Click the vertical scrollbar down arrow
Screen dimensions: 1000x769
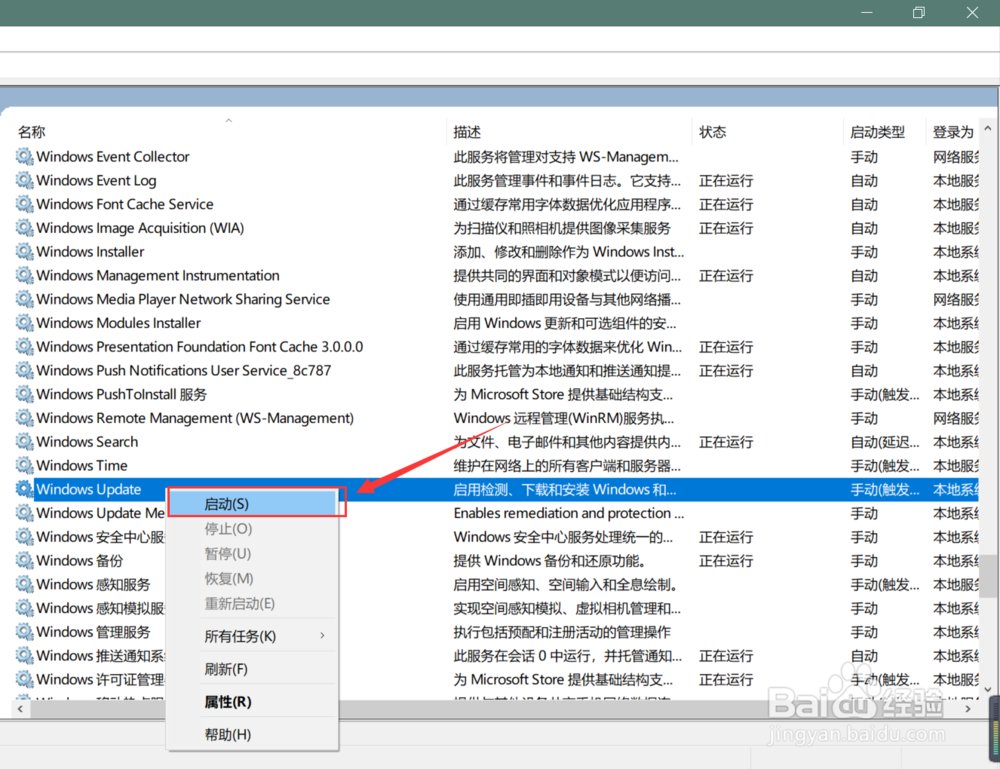(989, 689)
